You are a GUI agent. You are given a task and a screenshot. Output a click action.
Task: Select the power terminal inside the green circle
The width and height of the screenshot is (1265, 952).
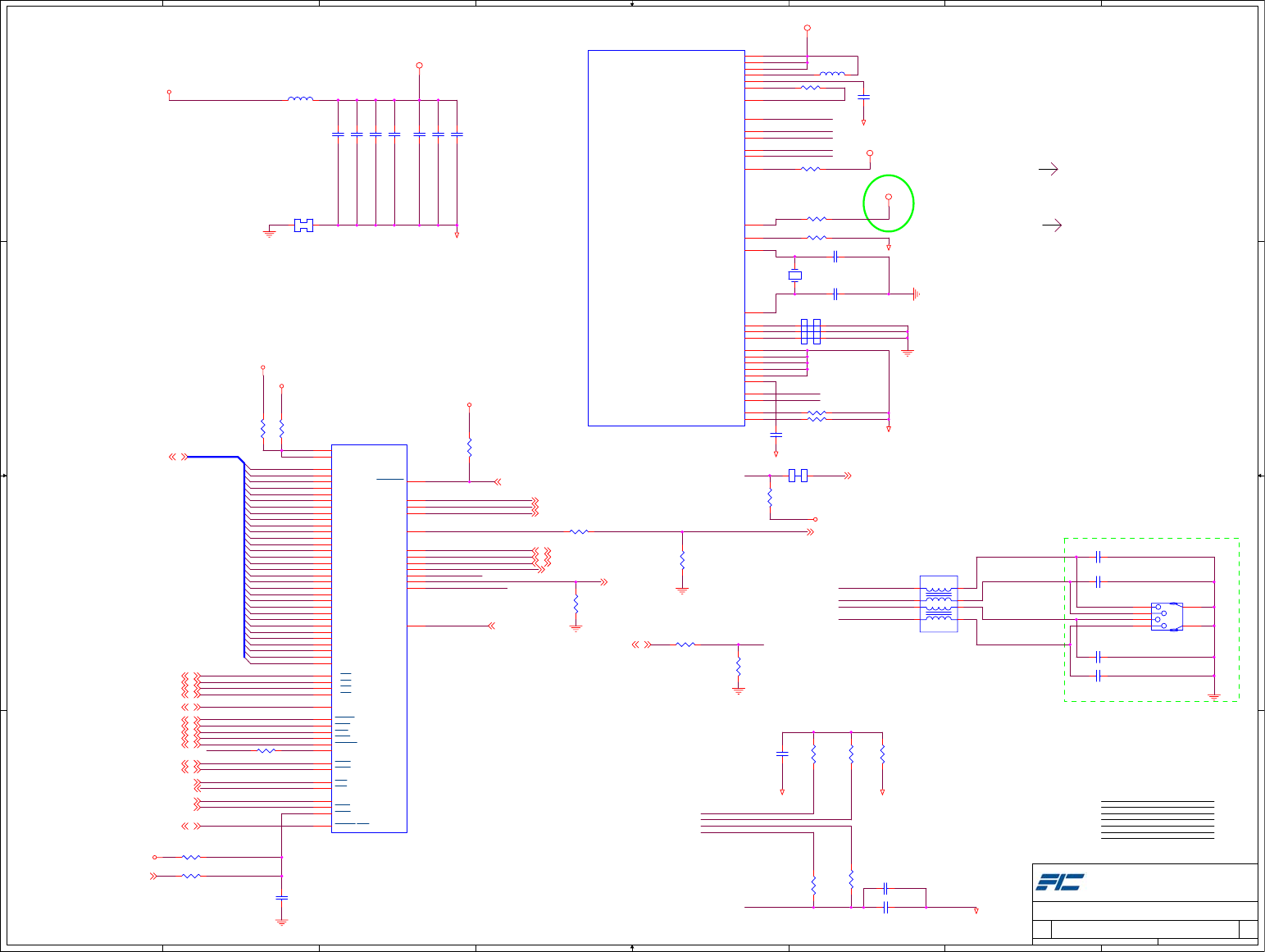pyautogui.click(x=889, y=197)
